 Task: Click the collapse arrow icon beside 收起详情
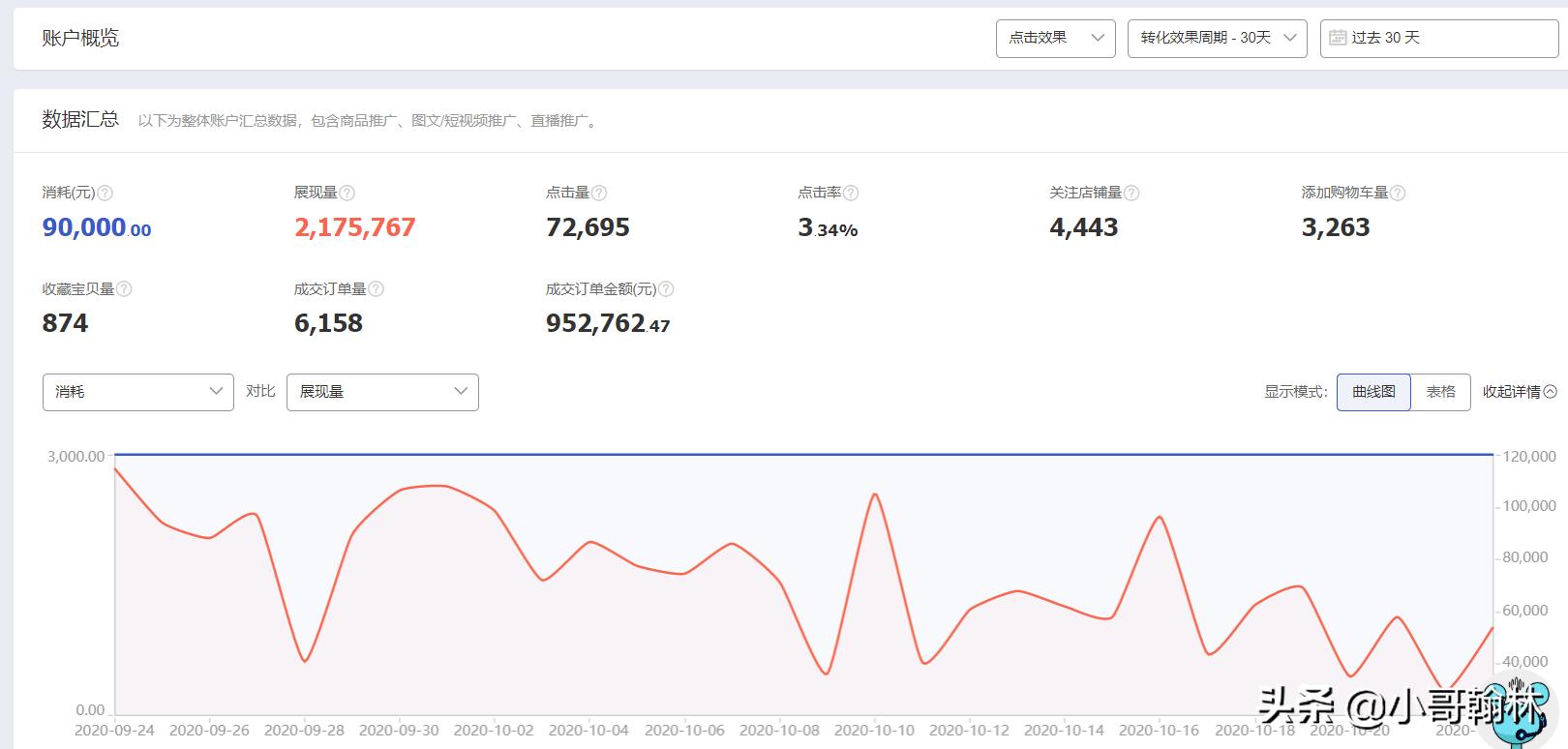point(1550,392)
